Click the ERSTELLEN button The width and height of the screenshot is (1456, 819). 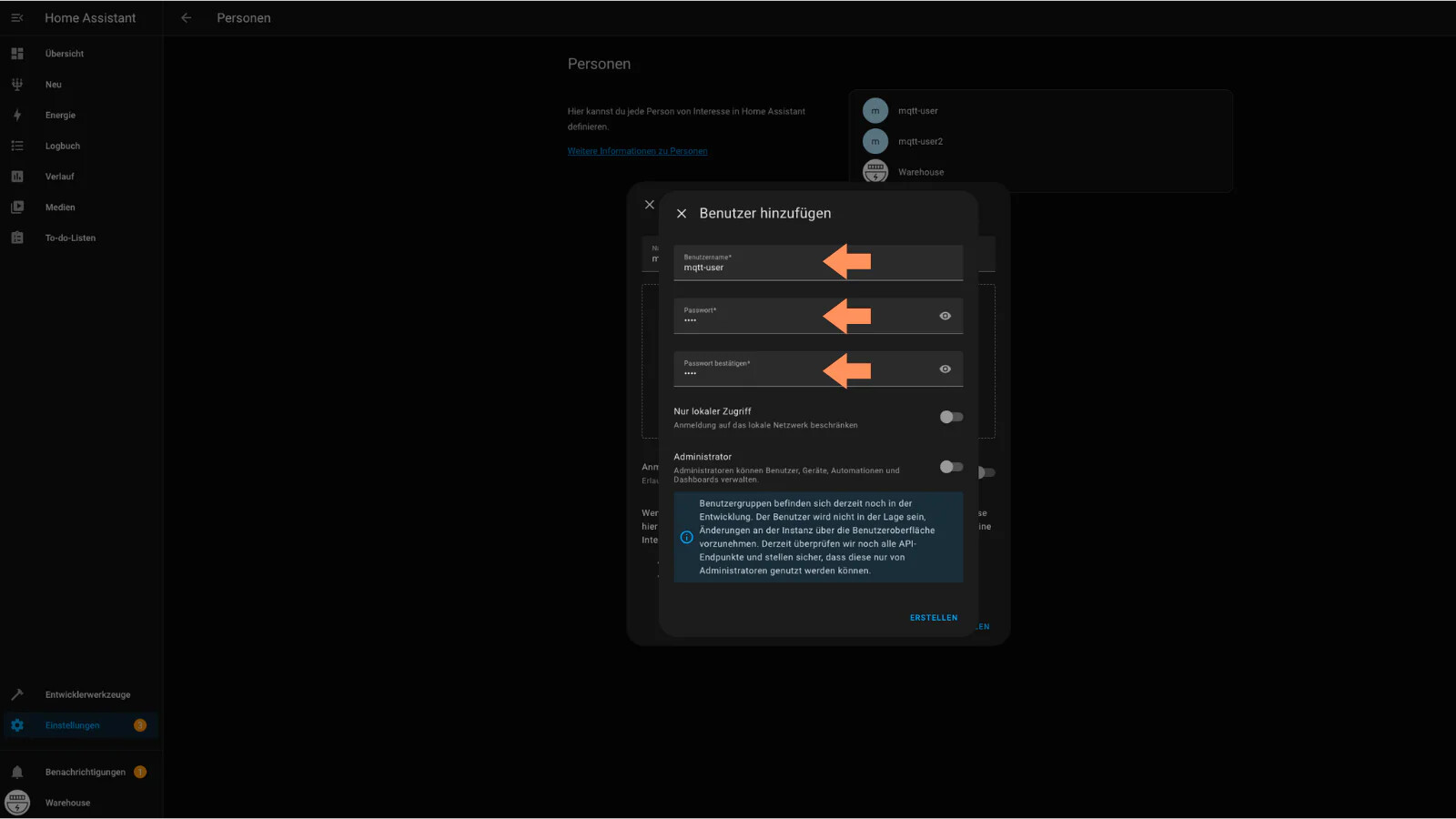click(x=933, y=618)
